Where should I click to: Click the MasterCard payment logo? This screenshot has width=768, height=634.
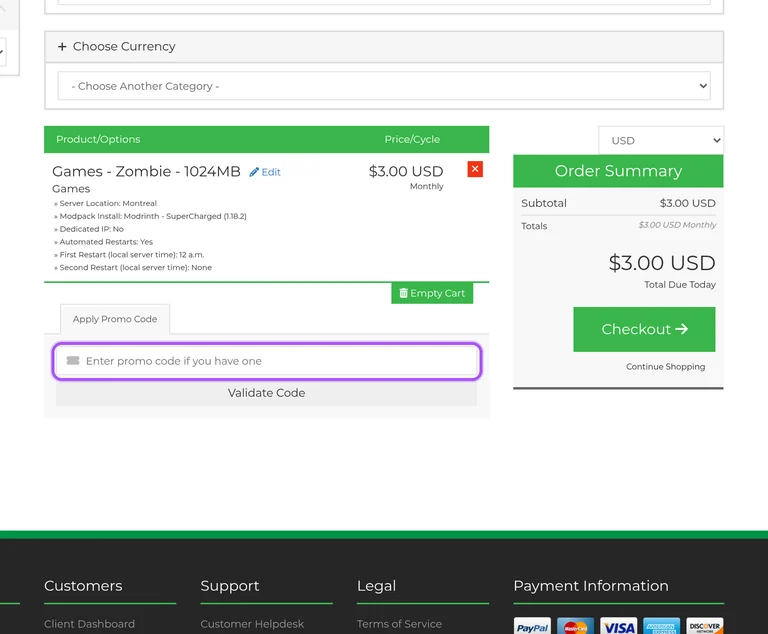575,626
